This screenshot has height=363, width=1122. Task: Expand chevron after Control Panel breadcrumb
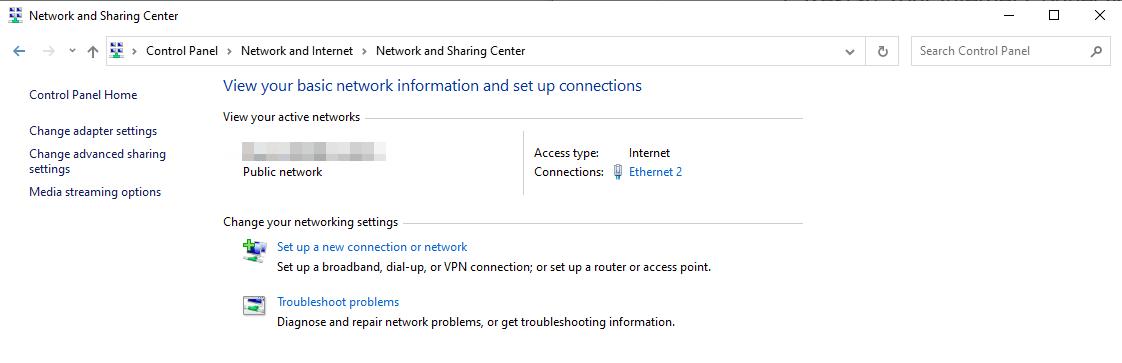[x=229, y=52]
